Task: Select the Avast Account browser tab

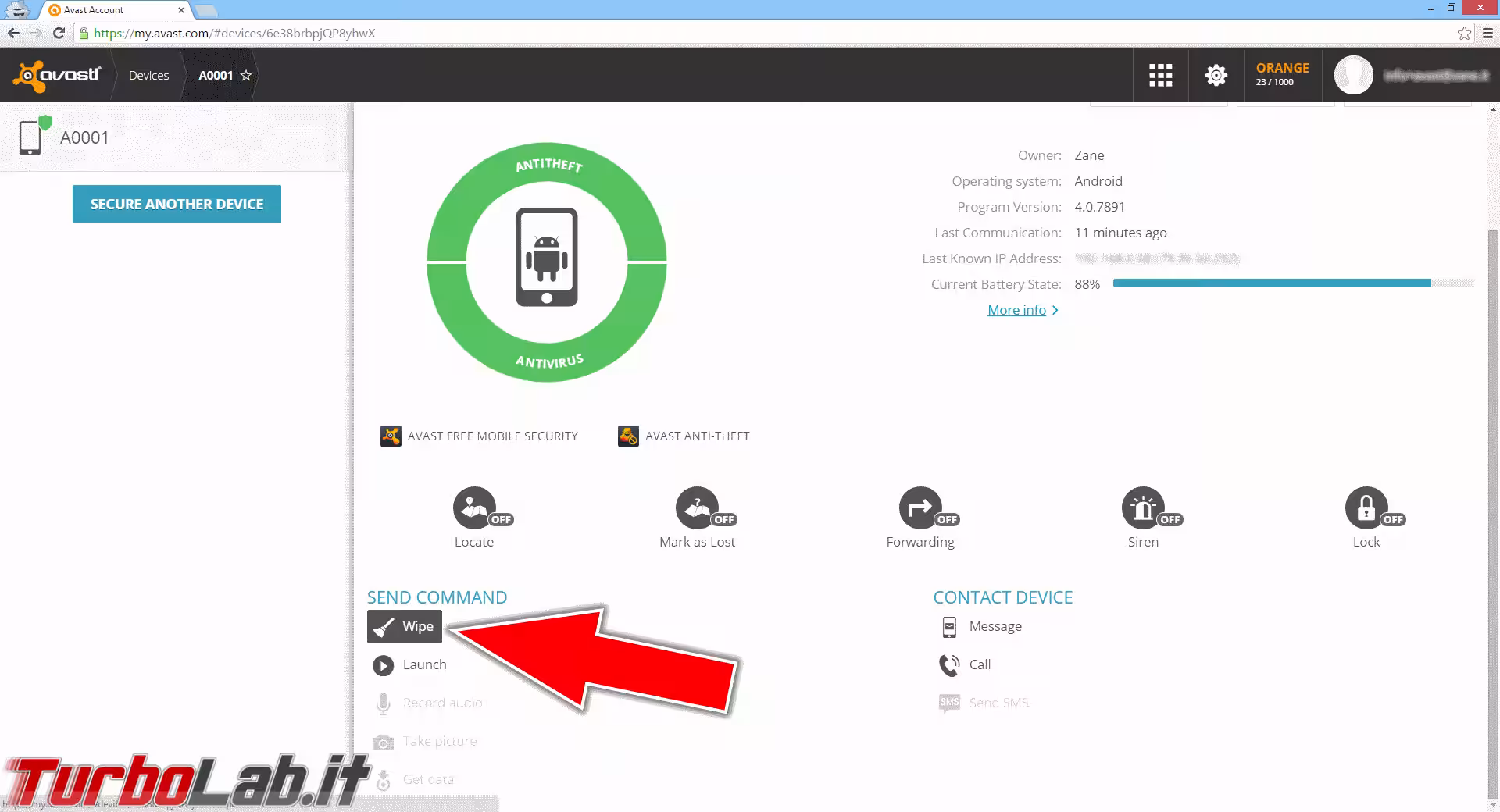Action: coord(113,10)
